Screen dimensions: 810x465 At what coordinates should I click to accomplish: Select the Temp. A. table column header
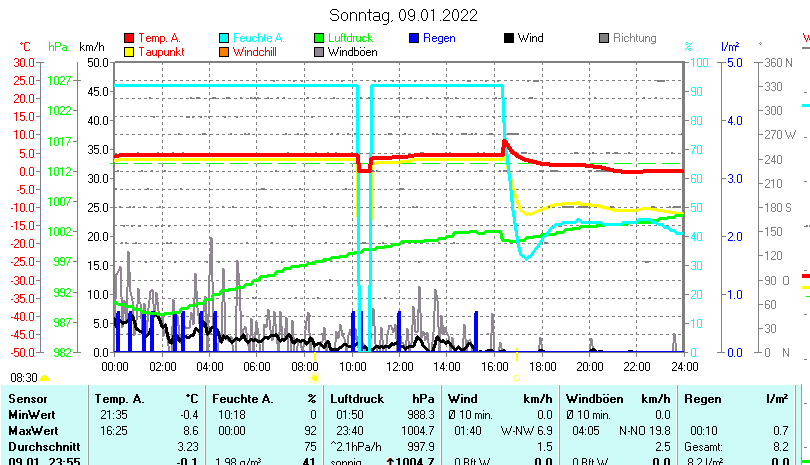pyautogui.click(x=118, y=399)
